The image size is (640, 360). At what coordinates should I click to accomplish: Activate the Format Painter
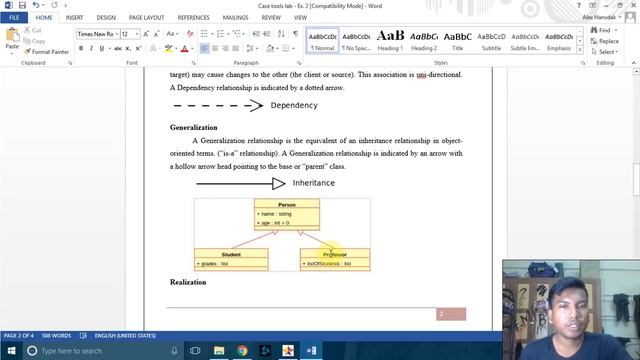46,52
